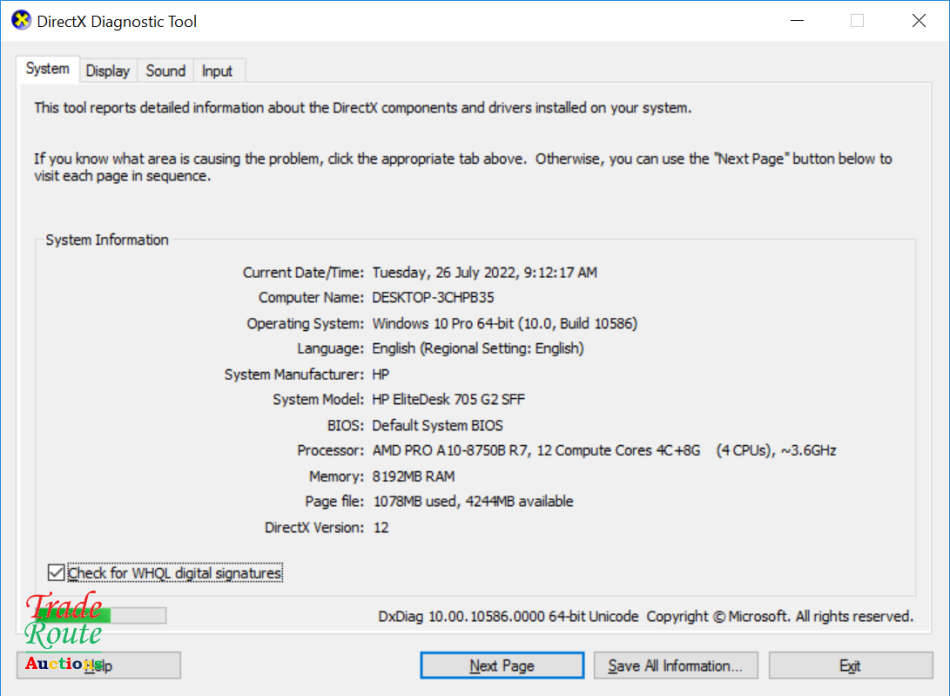Click Save All Information button
The image size is (950, 696).
tap(675, 666)
